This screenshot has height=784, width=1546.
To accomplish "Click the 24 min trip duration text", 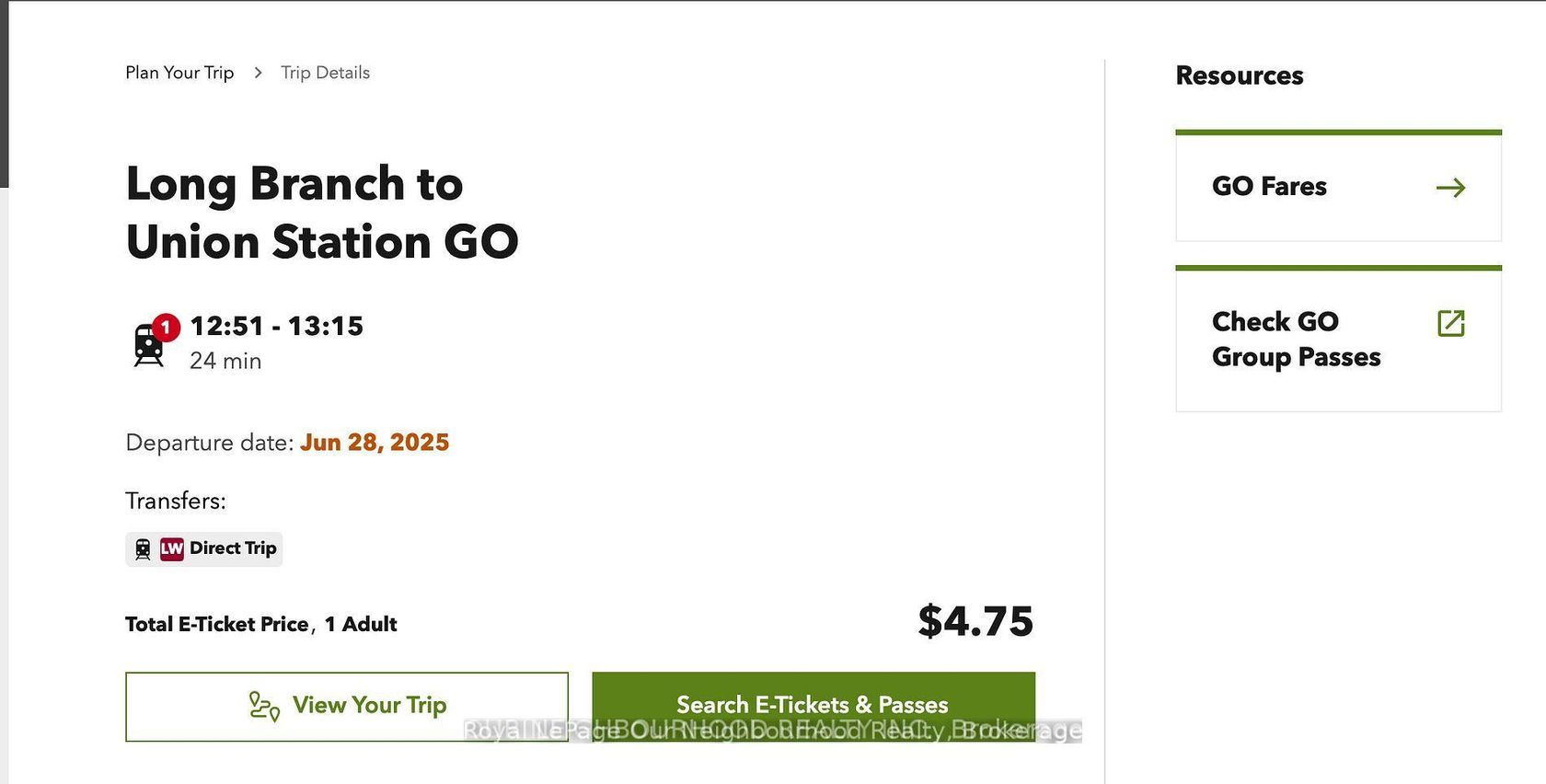I will click(225, 361).
